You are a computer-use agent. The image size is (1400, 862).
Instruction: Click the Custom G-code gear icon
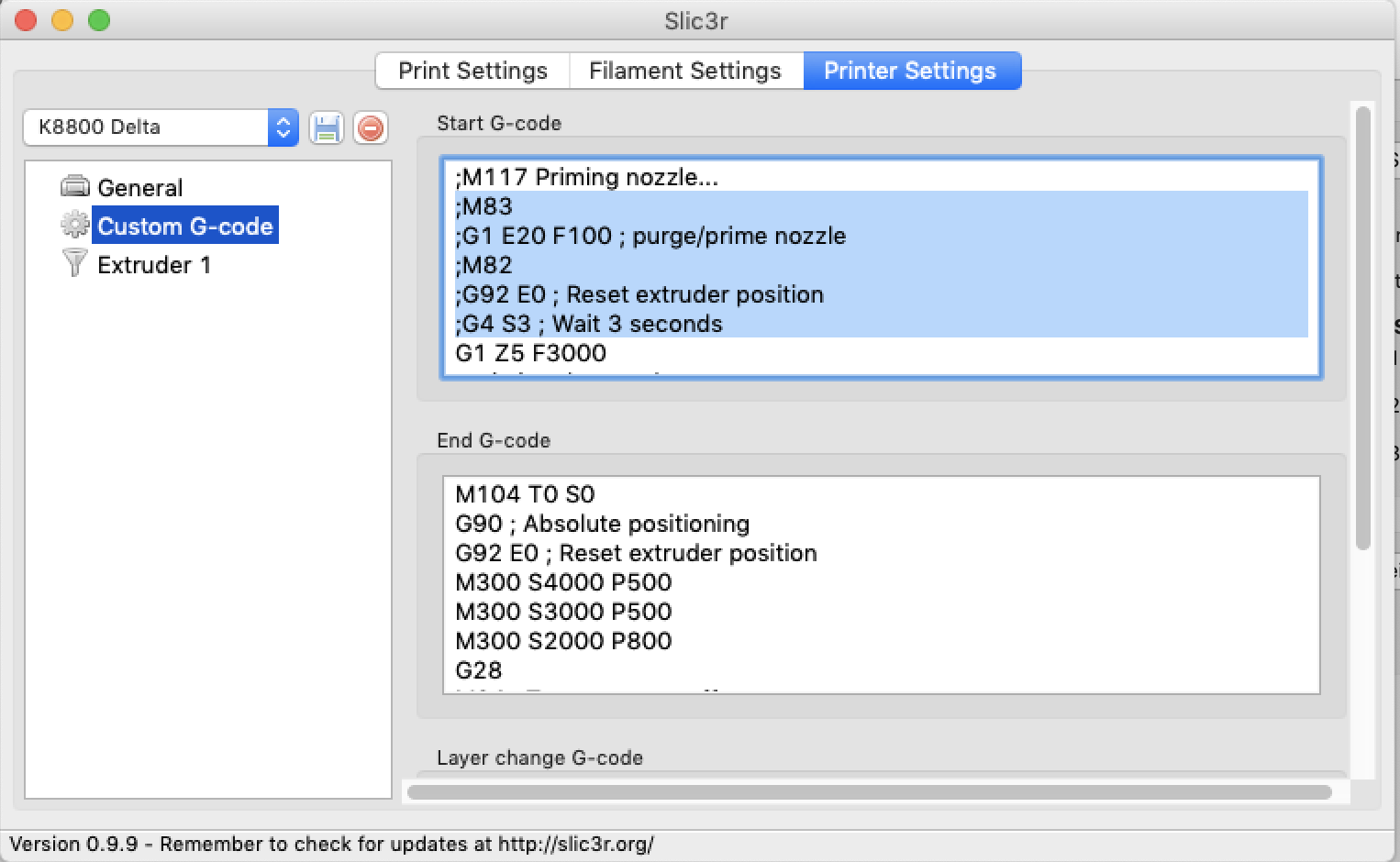pos(74,226)
